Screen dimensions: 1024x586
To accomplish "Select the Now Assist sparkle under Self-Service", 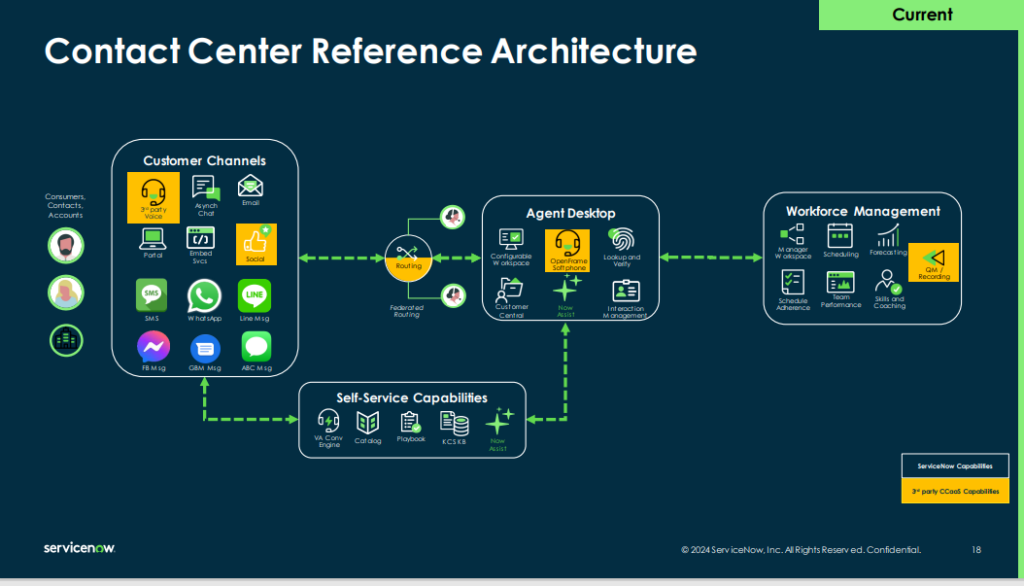I will pos(497,421).
